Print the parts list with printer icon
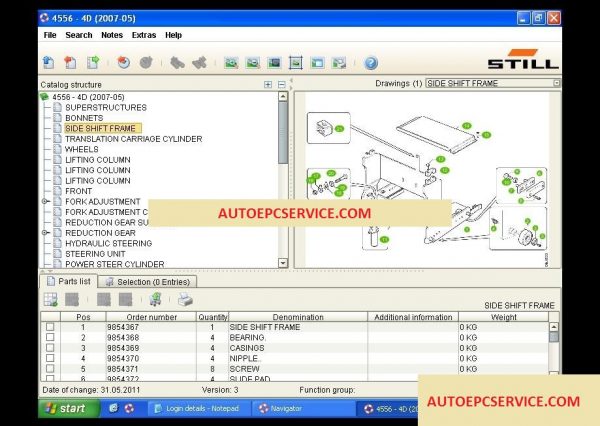Screen dimensions: 600x426 [186, 299]
